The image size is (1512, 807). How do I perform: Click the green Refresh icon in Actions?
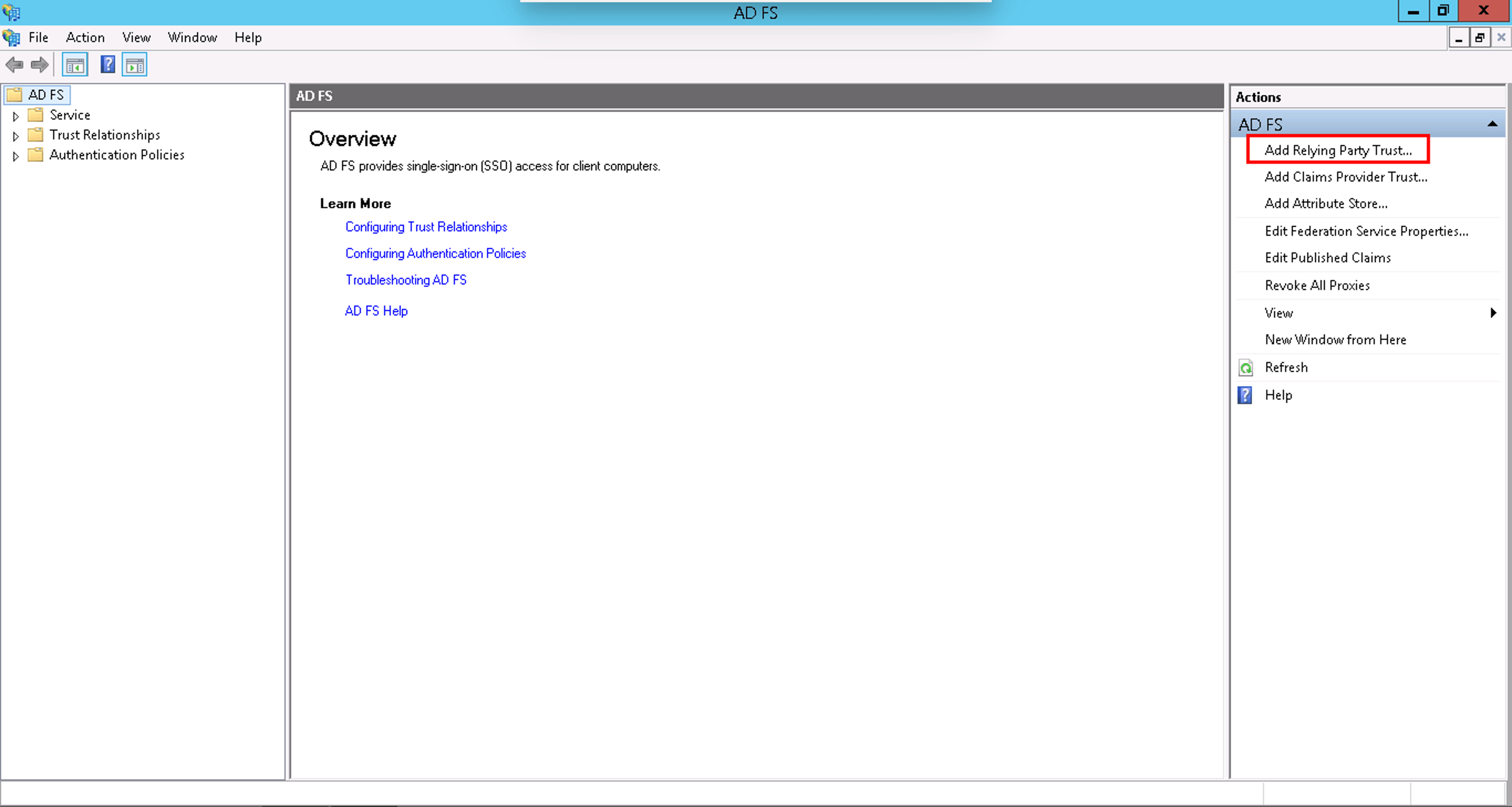click(1245, 367)
